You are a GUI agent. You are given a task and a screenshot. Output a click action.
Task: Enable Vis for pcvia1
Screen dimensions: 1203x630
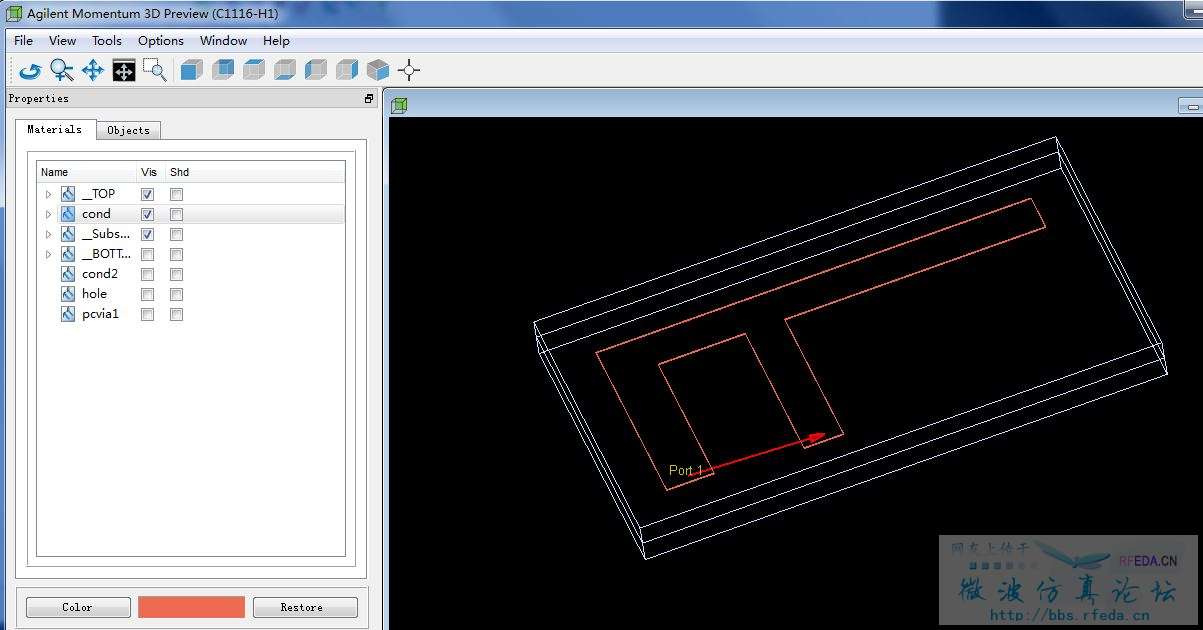[147, 314]
